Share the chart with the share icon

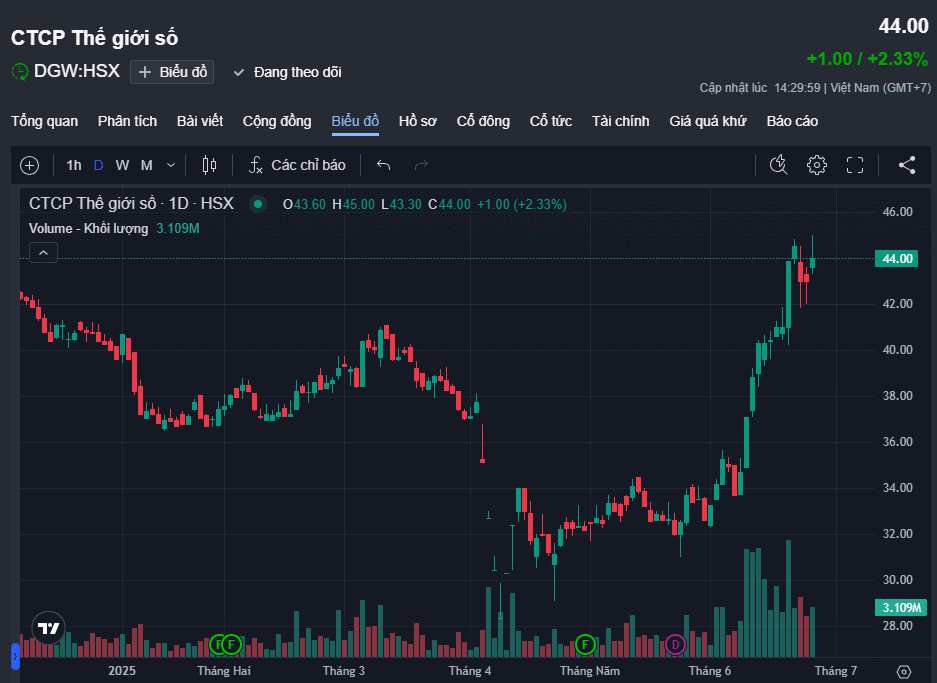click(907, 165)
